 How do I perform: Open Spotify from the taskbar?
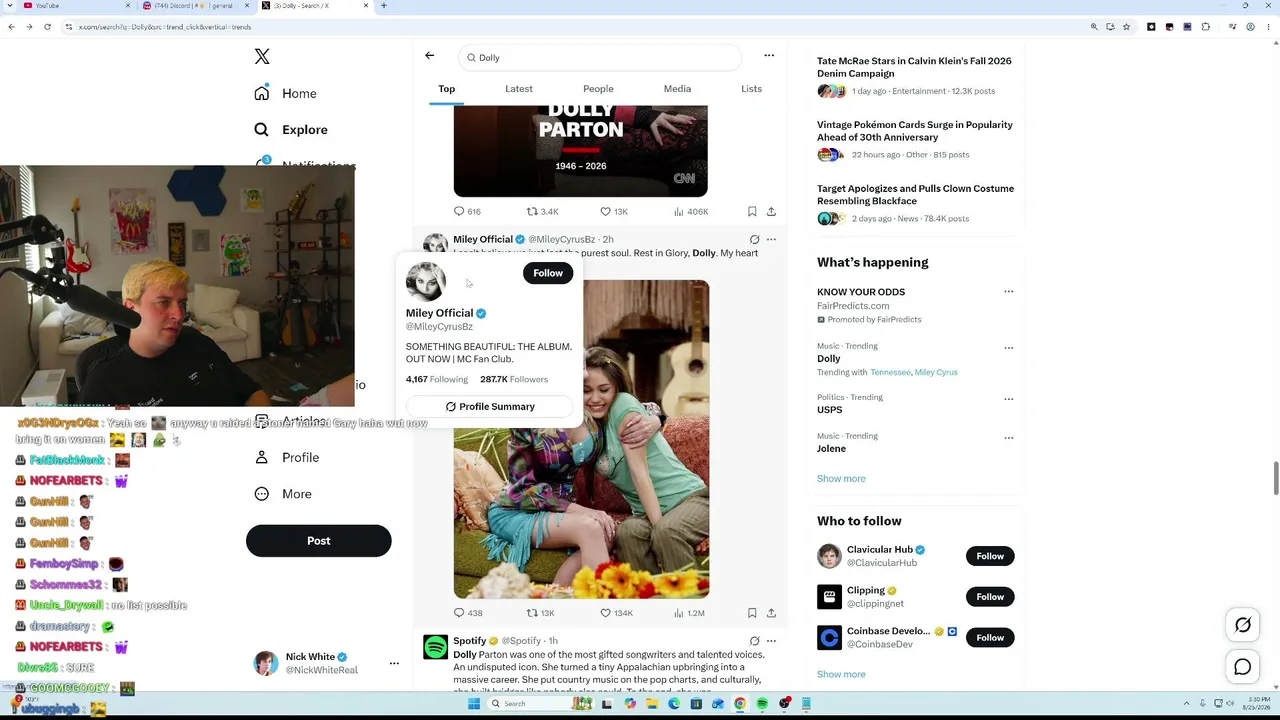[x=762, y=704]
